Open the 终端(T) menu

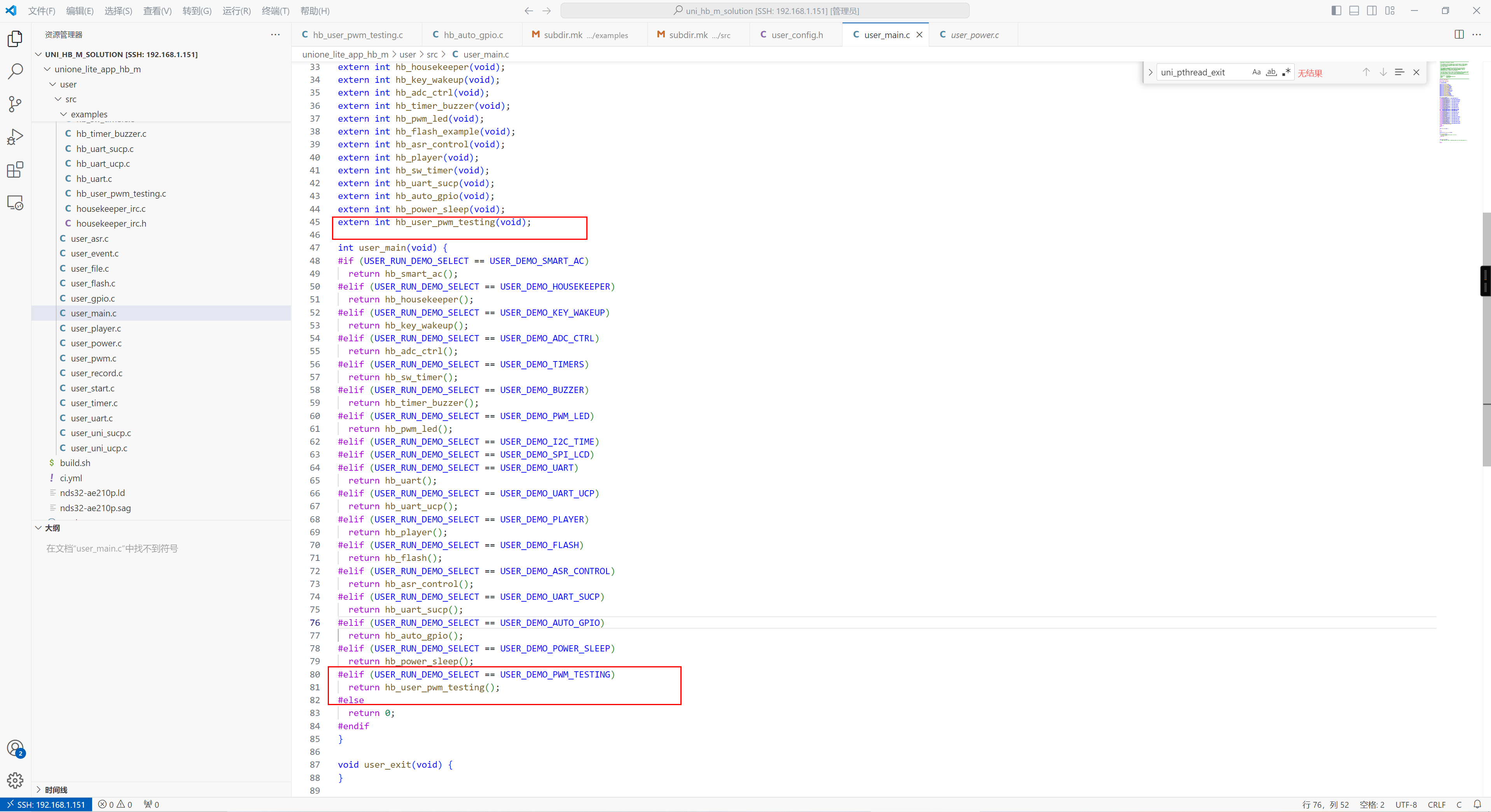click(276, 11)
